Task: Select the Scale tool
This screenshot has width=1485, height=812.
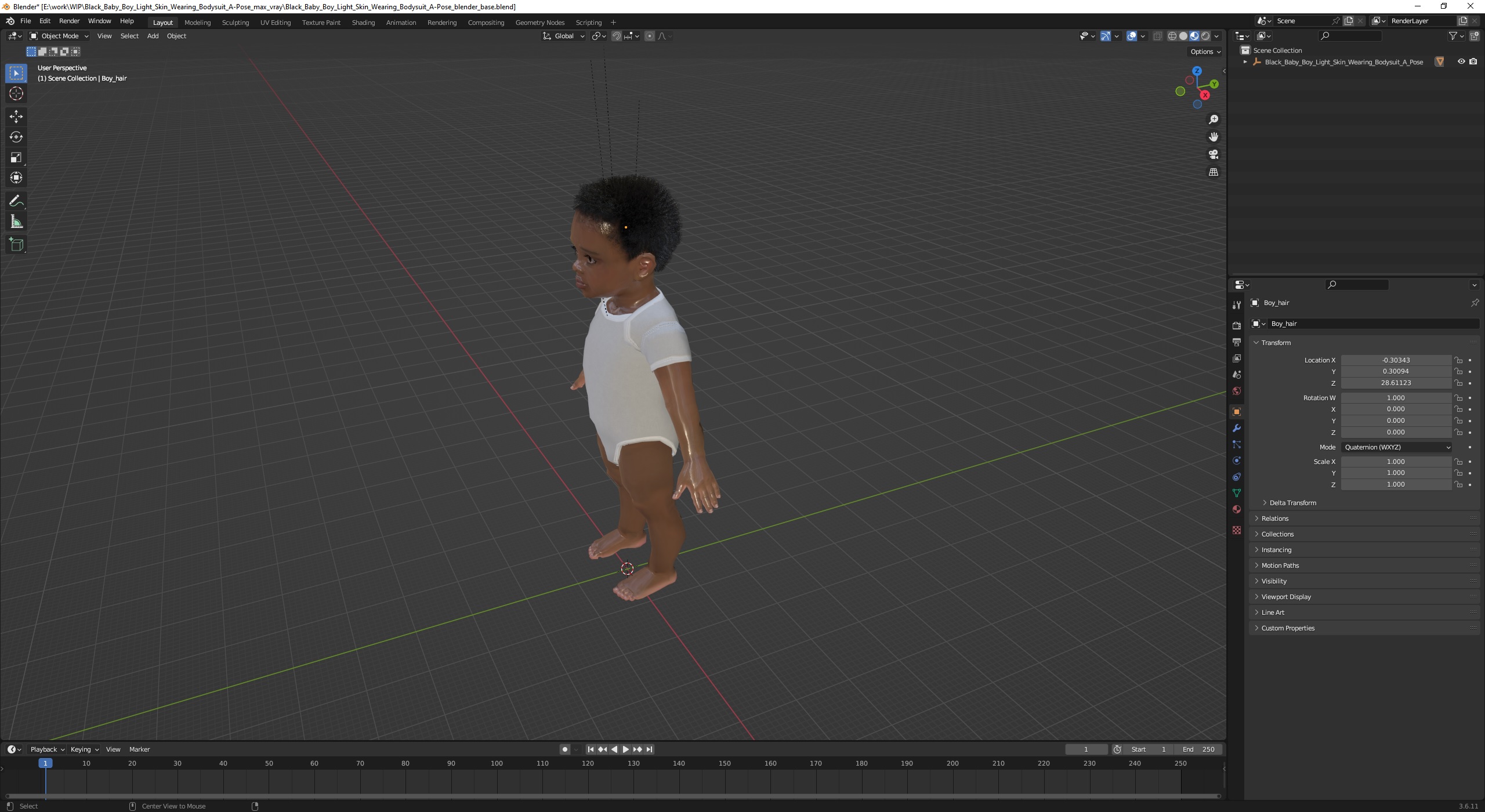Action: (16, 157)
